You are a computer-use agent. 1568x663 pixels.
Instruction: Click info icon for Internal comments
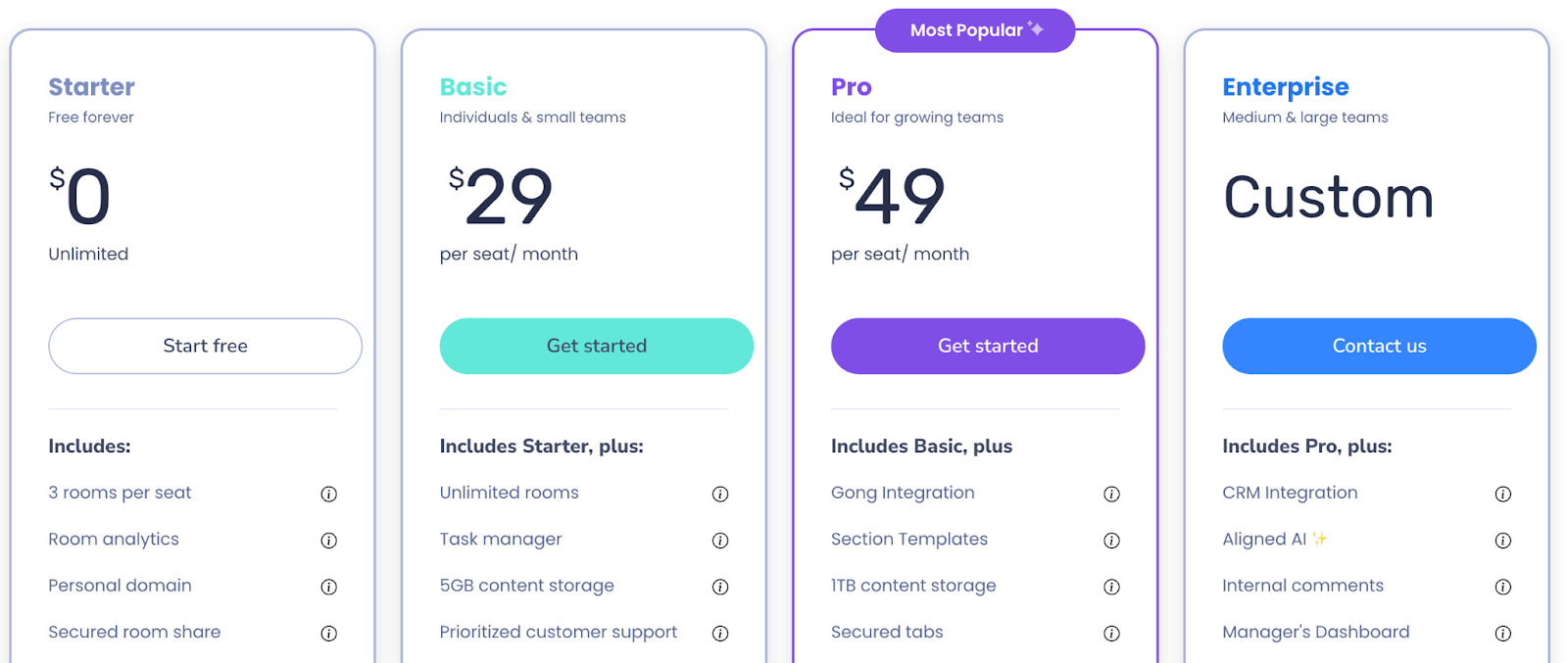click(1503, 587)
